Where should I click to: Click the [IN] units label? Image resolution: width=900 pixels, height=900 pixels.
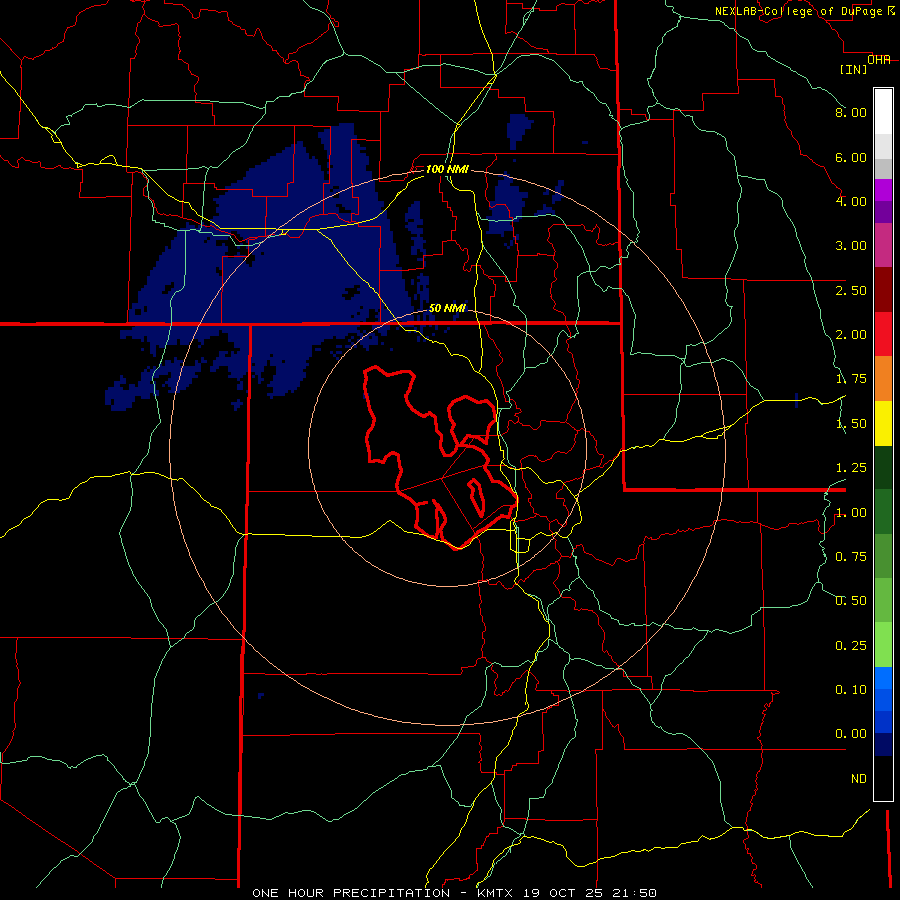click(x=853, y=69)
